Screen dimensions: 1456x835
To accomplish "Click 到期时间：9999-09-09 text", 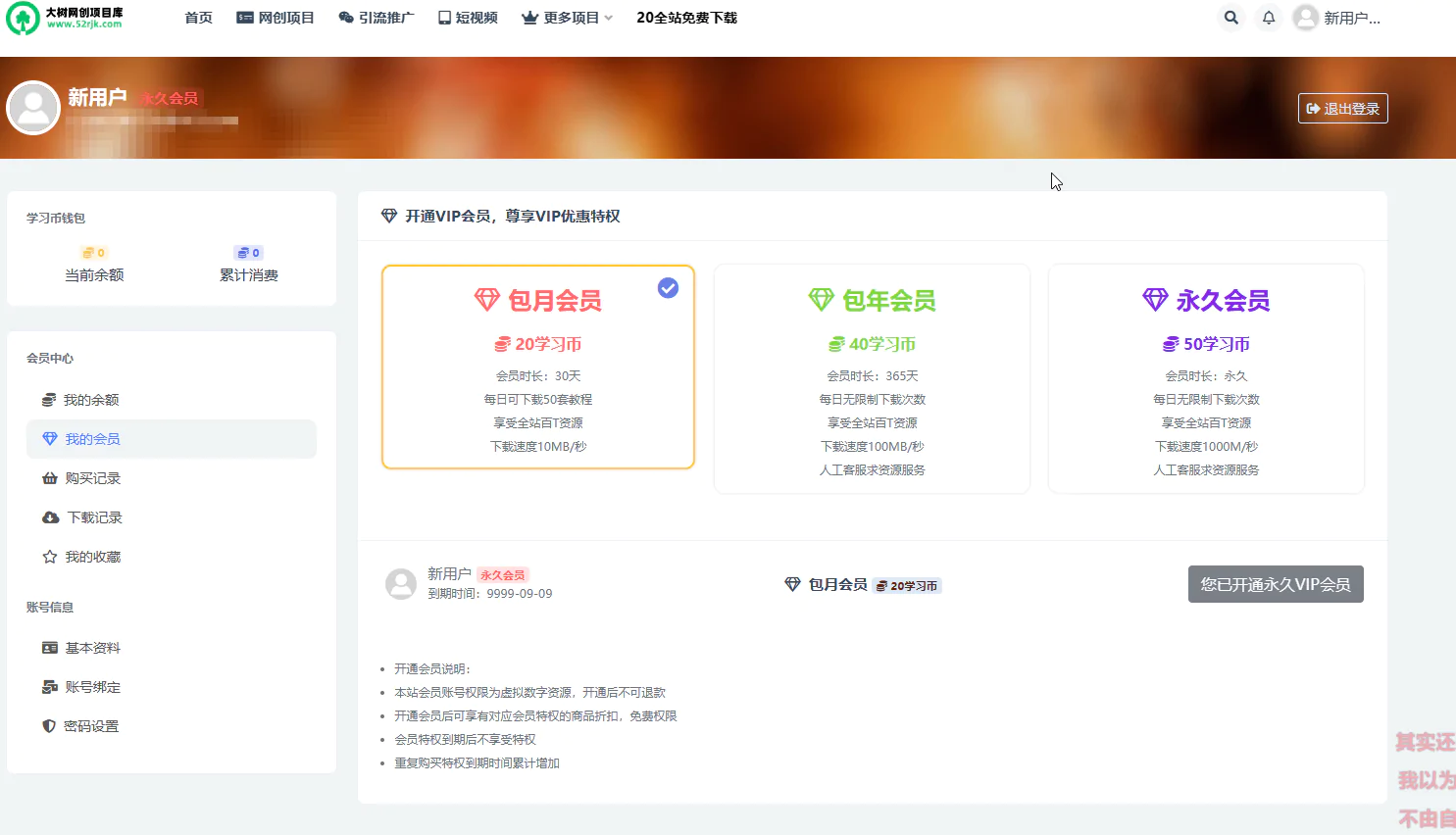I will 490,594.
